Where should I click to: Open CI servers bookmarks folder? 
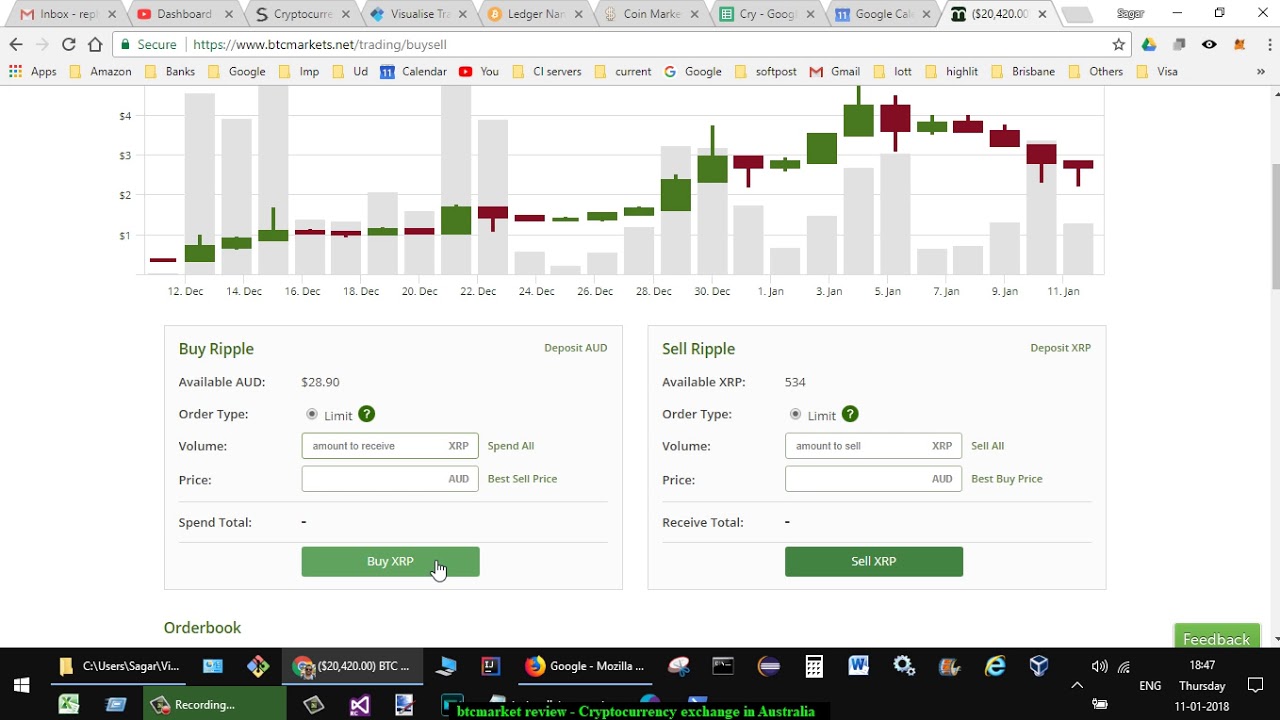pyautogui.click(x=546, y=72)
